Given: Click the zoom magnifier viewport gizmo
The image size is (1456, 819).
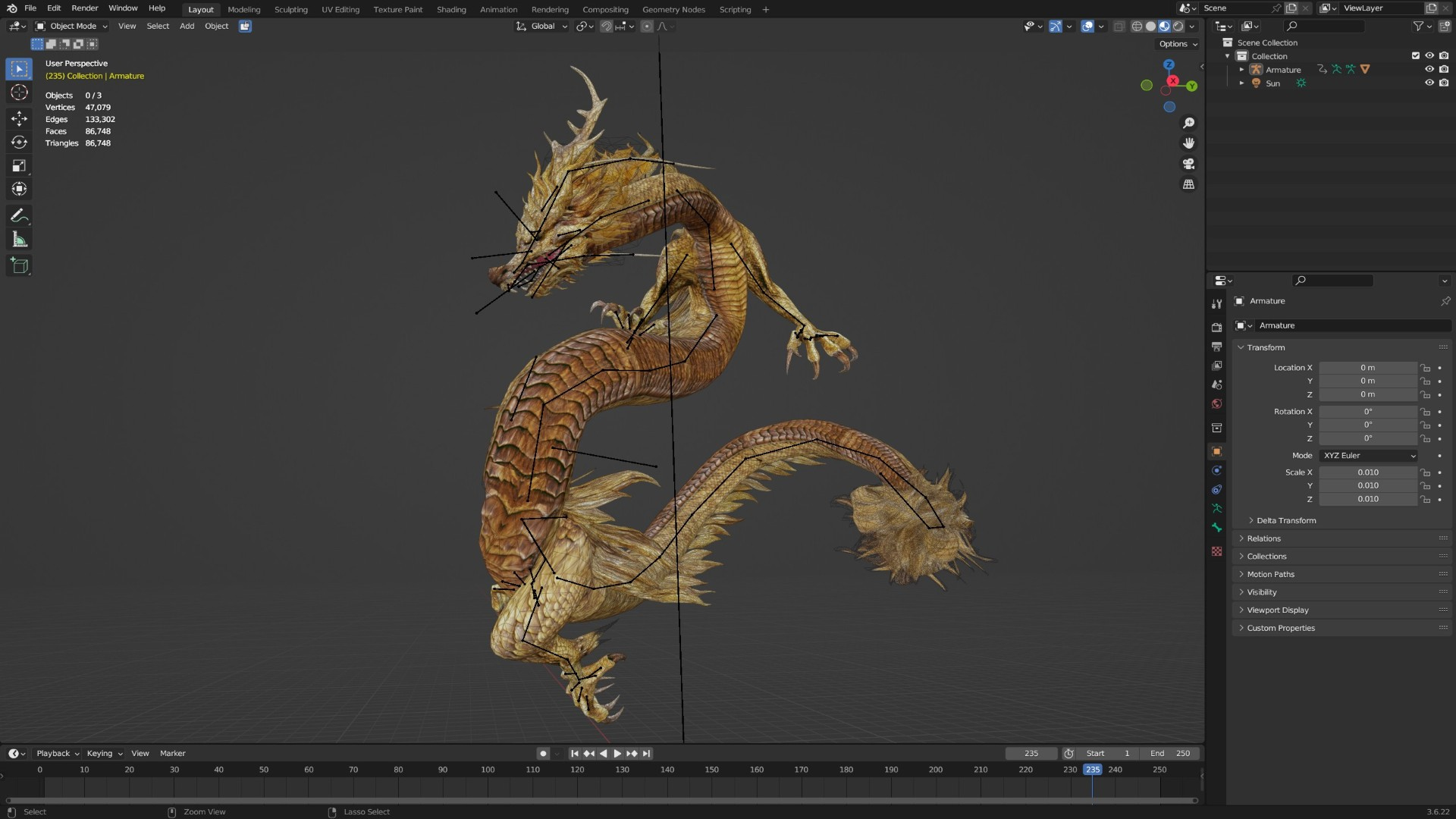Looking at the screenshot, I should pyautogui.click(x=1188, y=123).
